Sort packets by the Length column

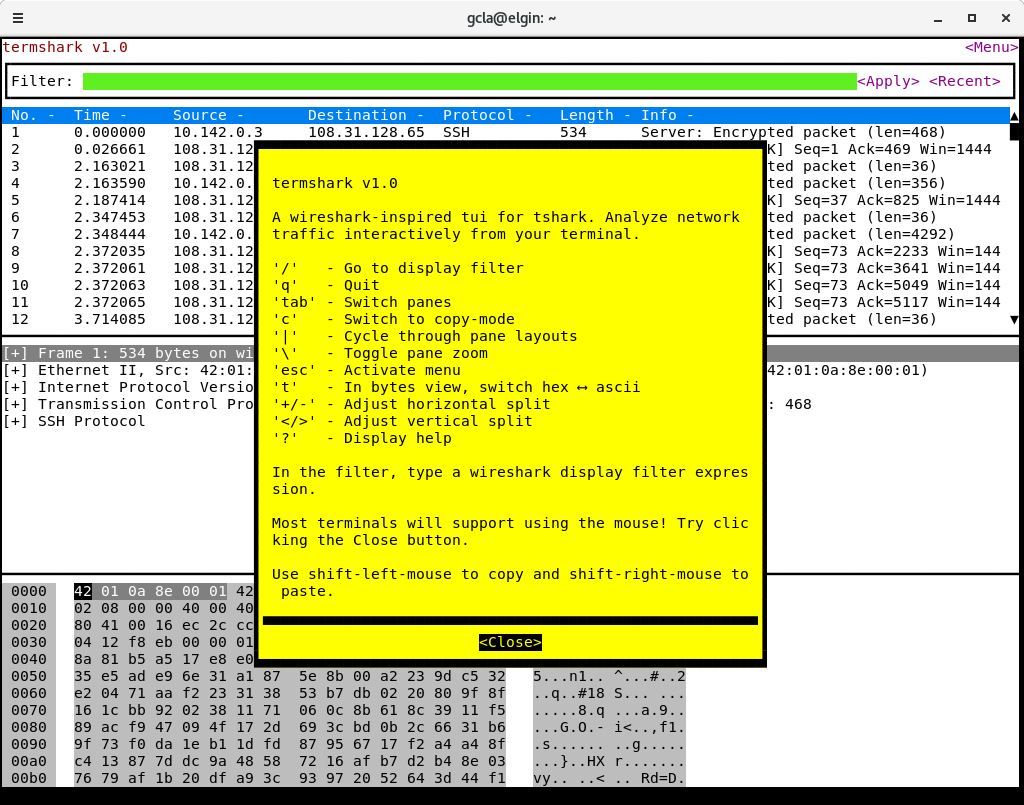(595, 115)
